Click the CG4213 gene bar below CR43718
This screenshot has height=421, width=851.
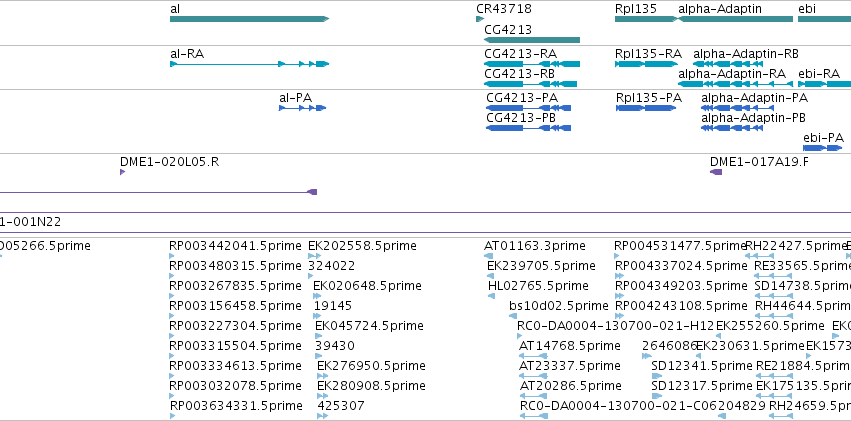[x=532, y=40]
